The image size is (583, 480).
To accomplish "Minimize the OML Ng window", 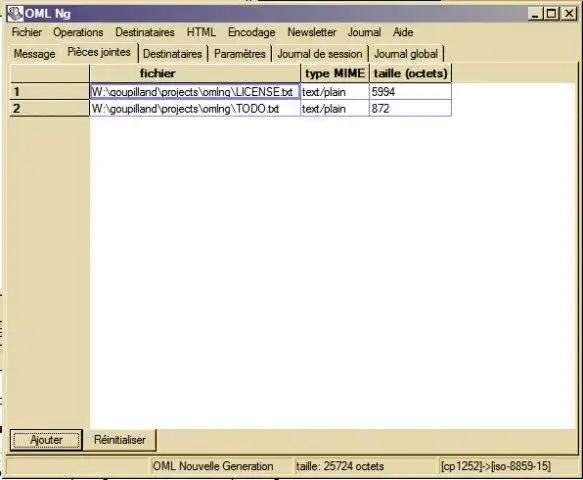I will (535, 14).
